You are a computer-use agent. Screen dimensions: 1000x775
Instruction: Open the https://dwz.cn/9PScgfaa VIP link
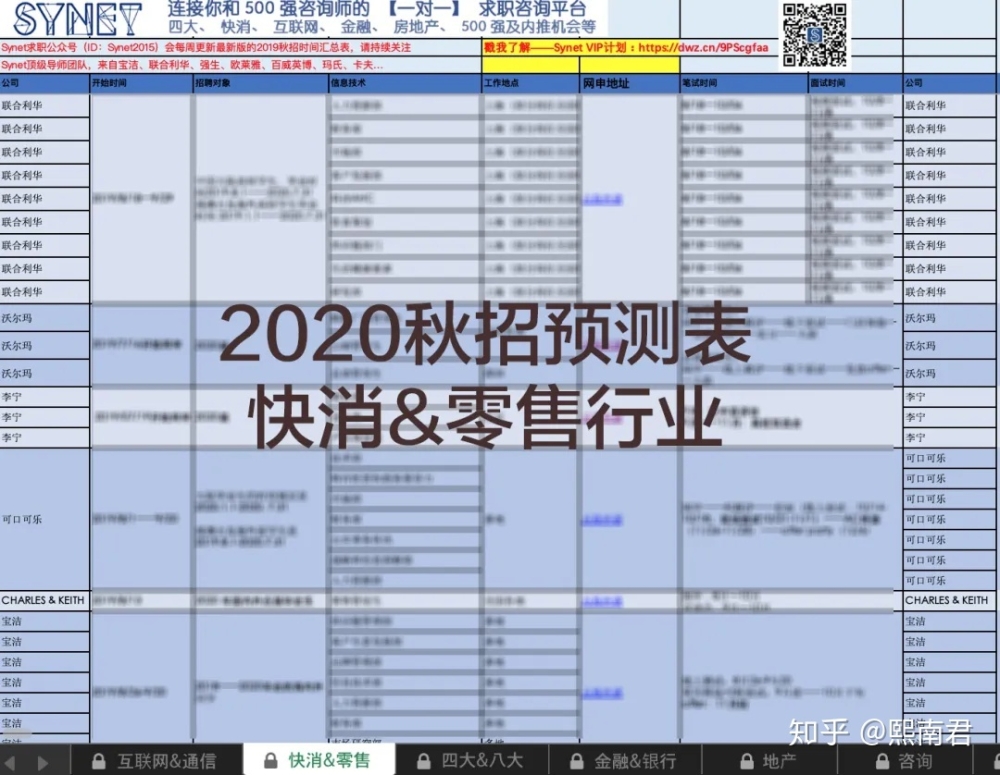point(703,48)
